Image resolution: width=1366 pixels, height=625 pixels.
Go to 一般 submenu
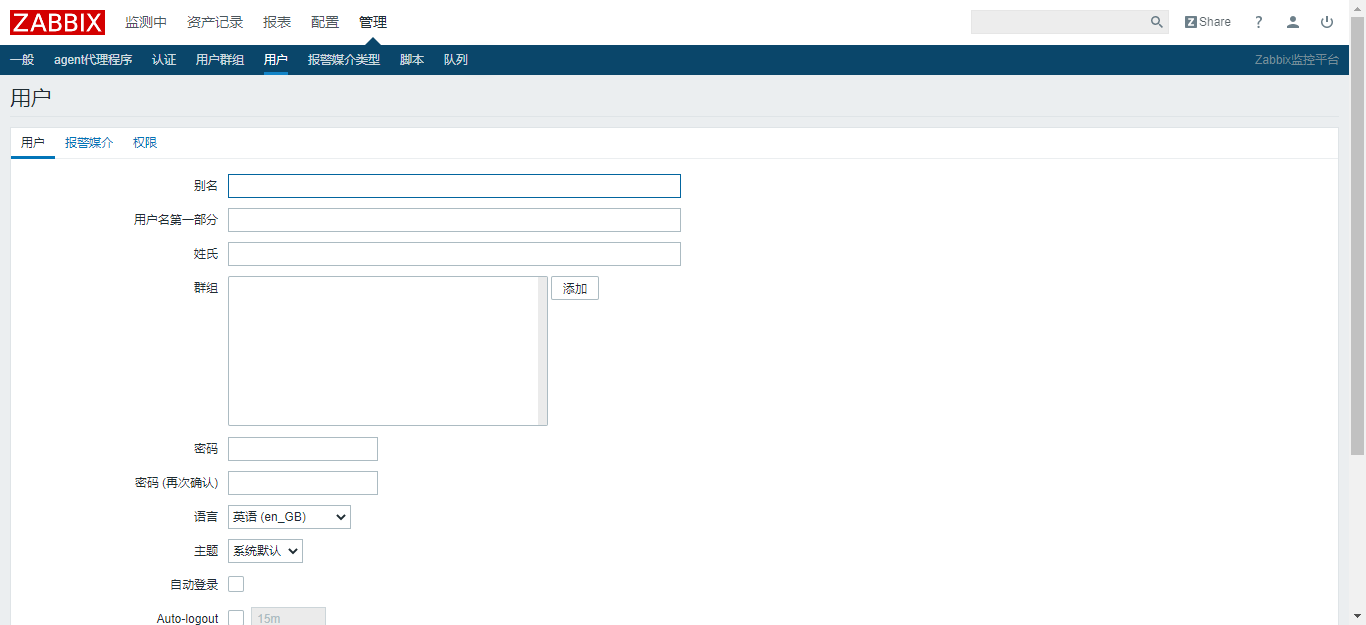22,60
